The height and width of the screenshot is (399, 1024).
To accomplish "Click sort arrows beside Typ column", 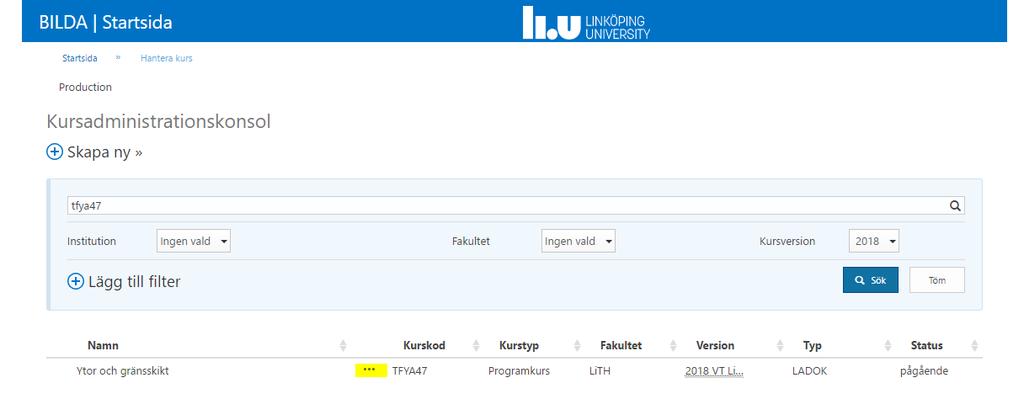I will [888, 345].
